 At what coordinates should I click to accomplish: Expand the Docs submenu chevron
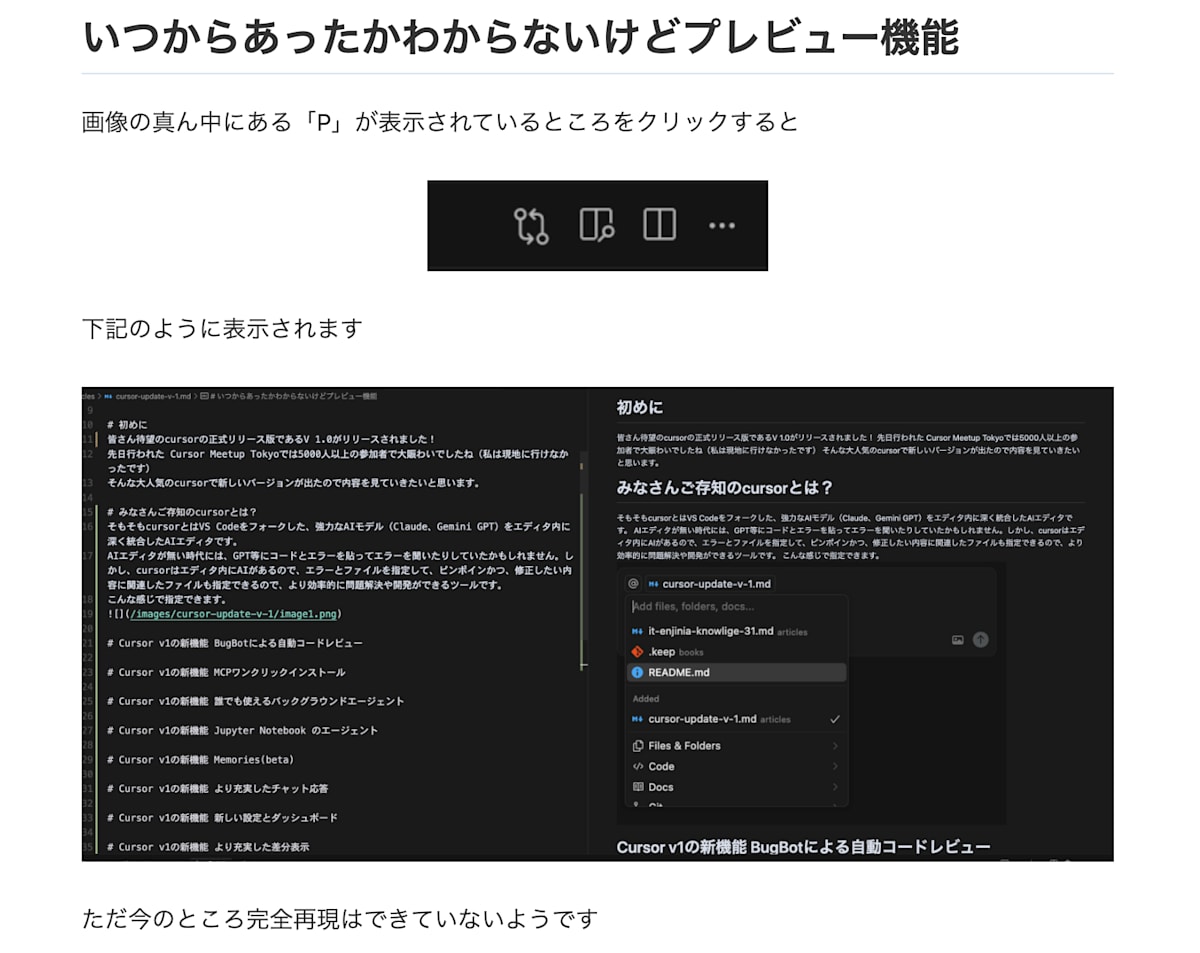click(835, 787)
